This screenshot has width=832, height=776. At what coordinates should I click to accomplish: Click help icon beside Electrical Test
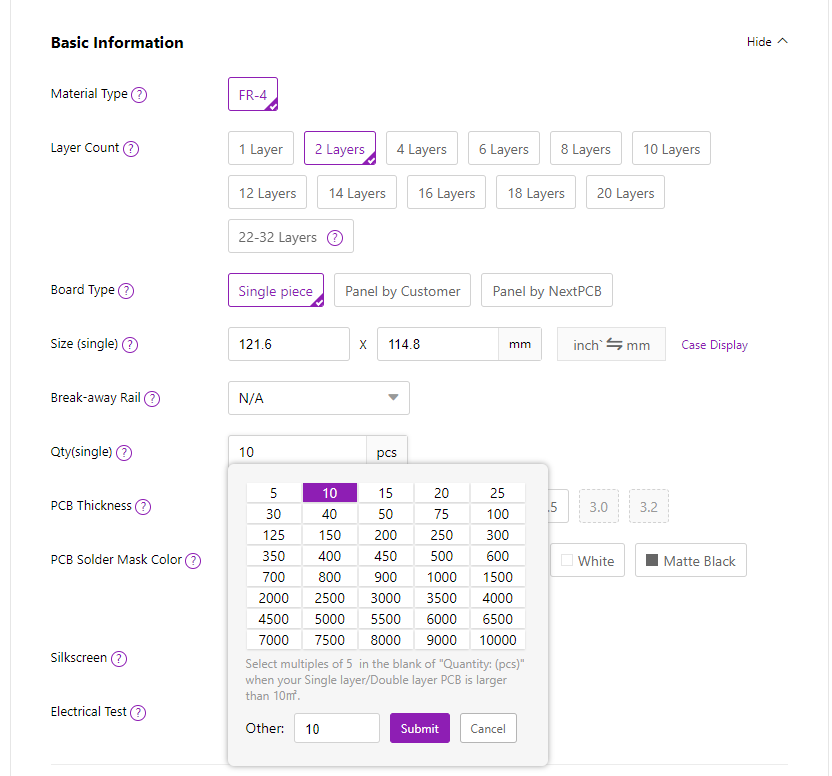138,713
